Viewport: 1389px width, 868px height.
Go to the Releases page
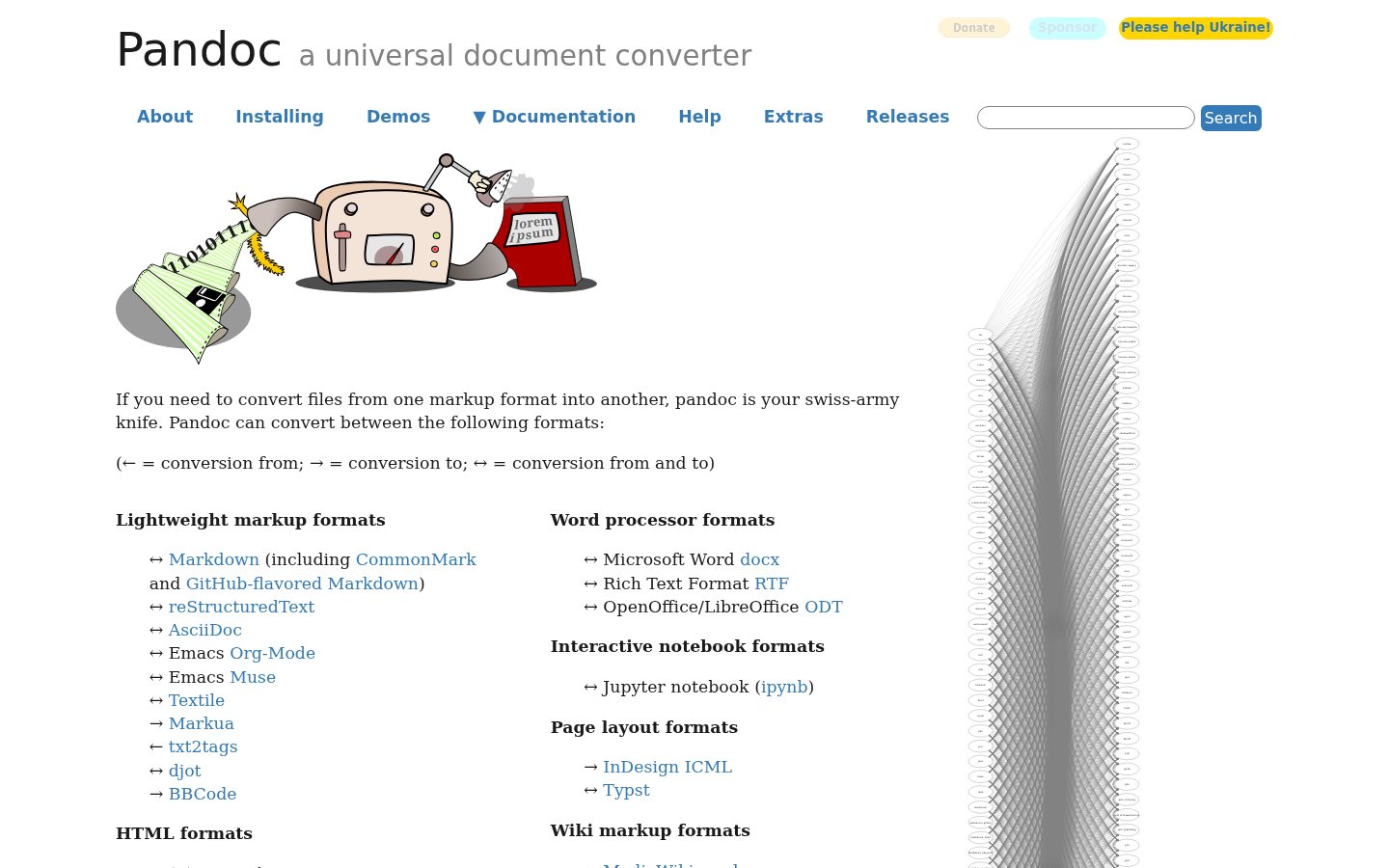coord(908,117)
